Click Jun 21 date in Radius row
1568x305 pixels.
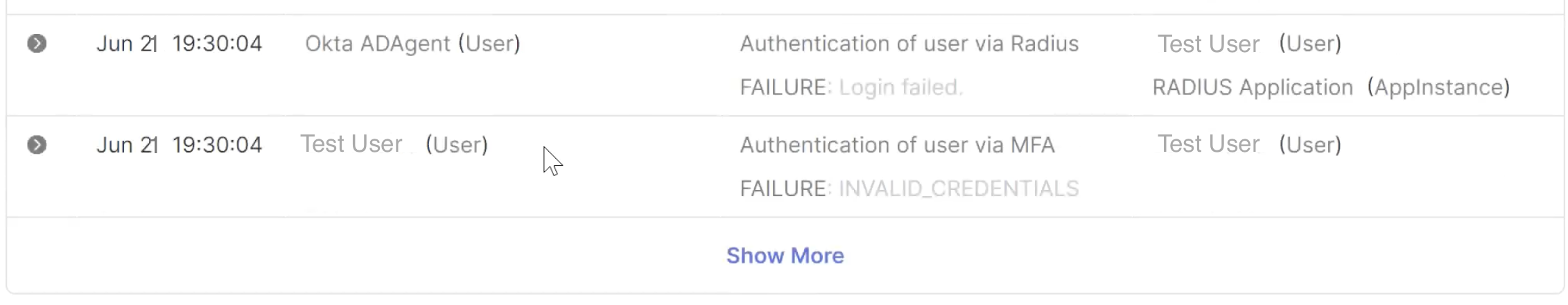click(x=127, y=44)
